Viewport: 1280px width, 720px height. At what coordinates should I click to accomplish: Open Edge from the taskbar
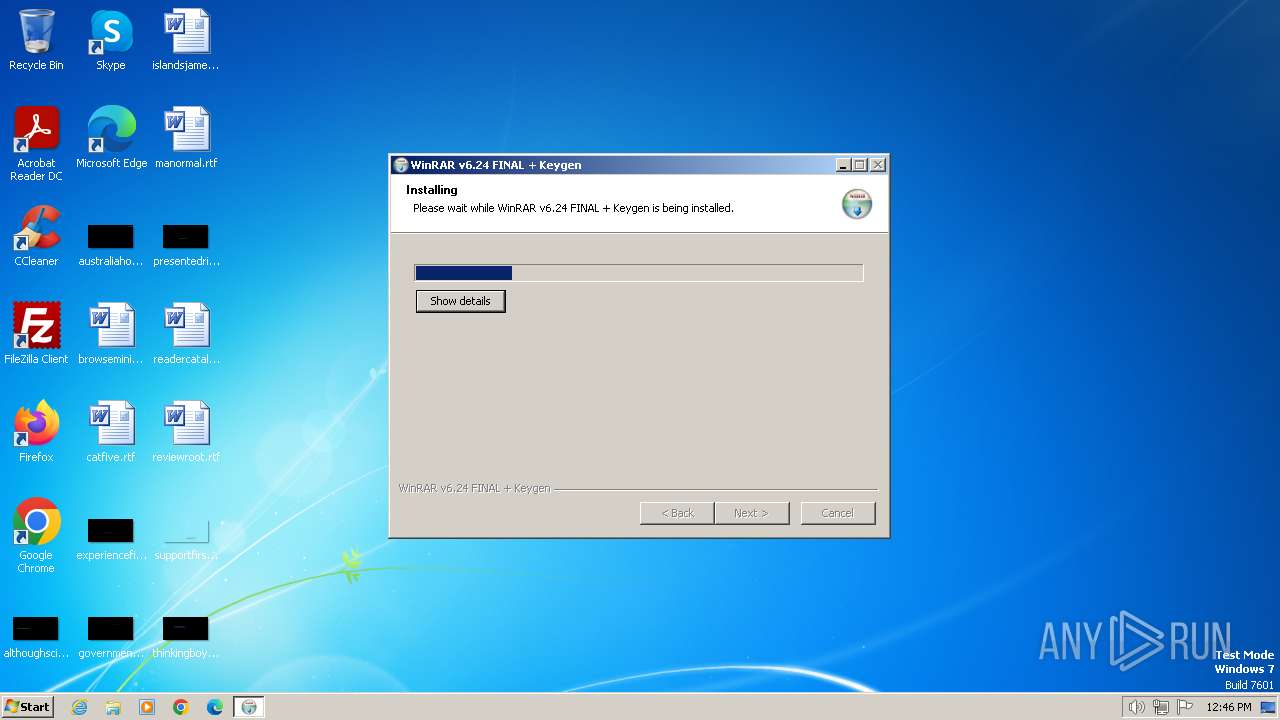(x=215, y=707)
